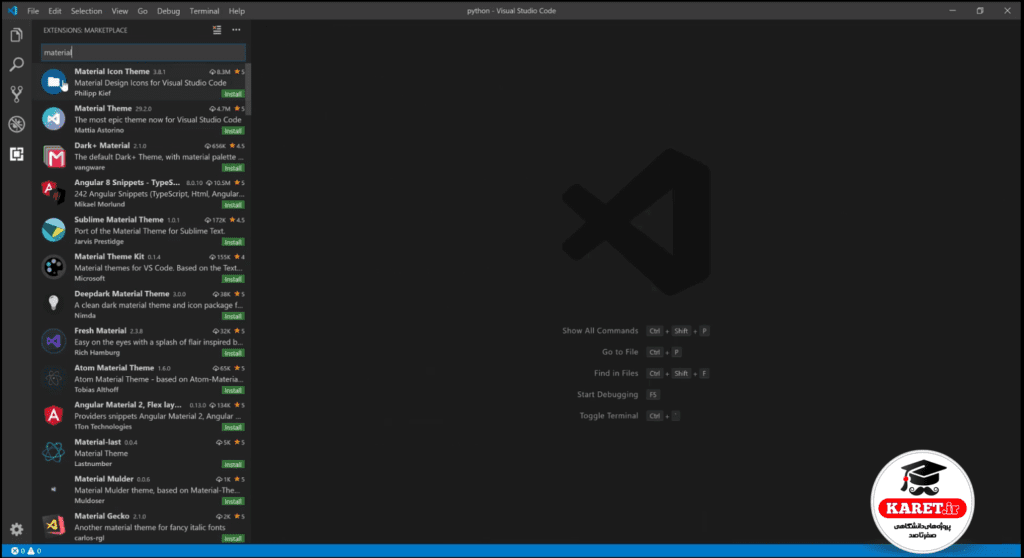Open the File menu
This screenshot has width=1024, height=558.
point(33,11)
